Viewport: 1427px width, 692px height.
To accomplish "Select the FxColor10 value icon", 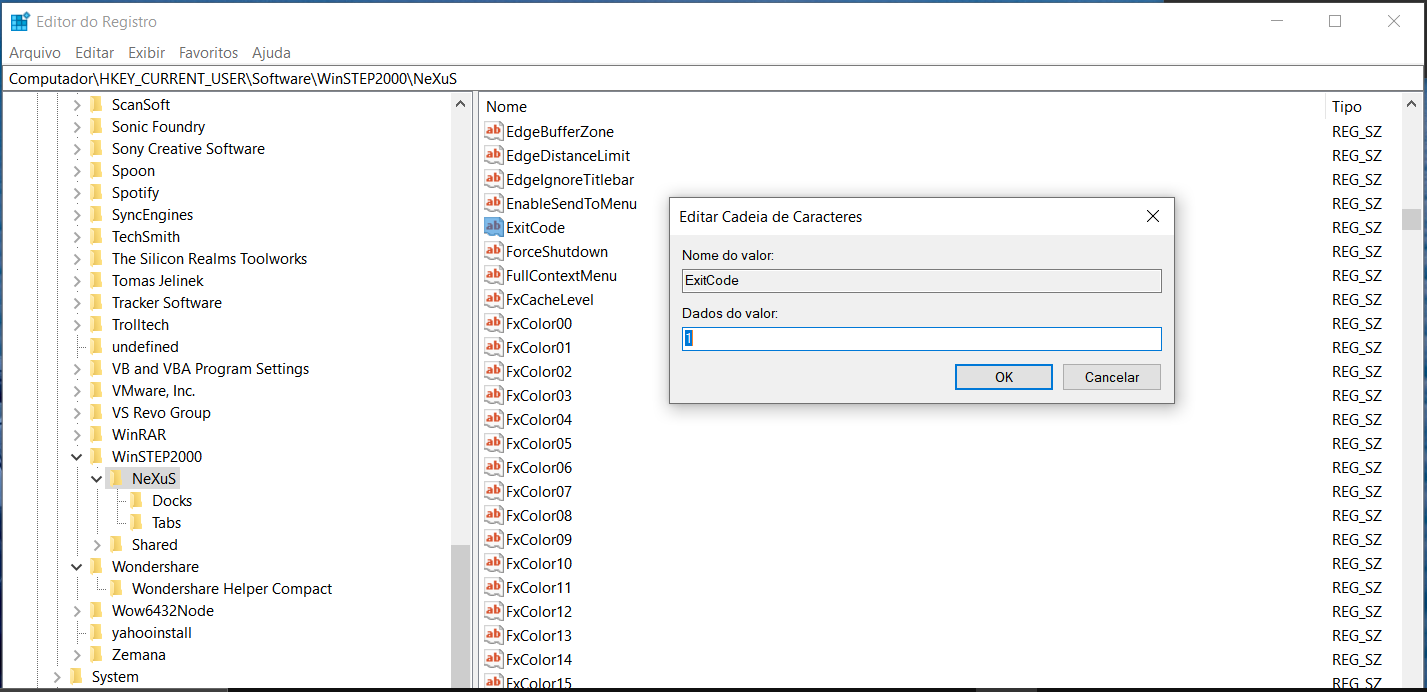I will pos(493,563).
